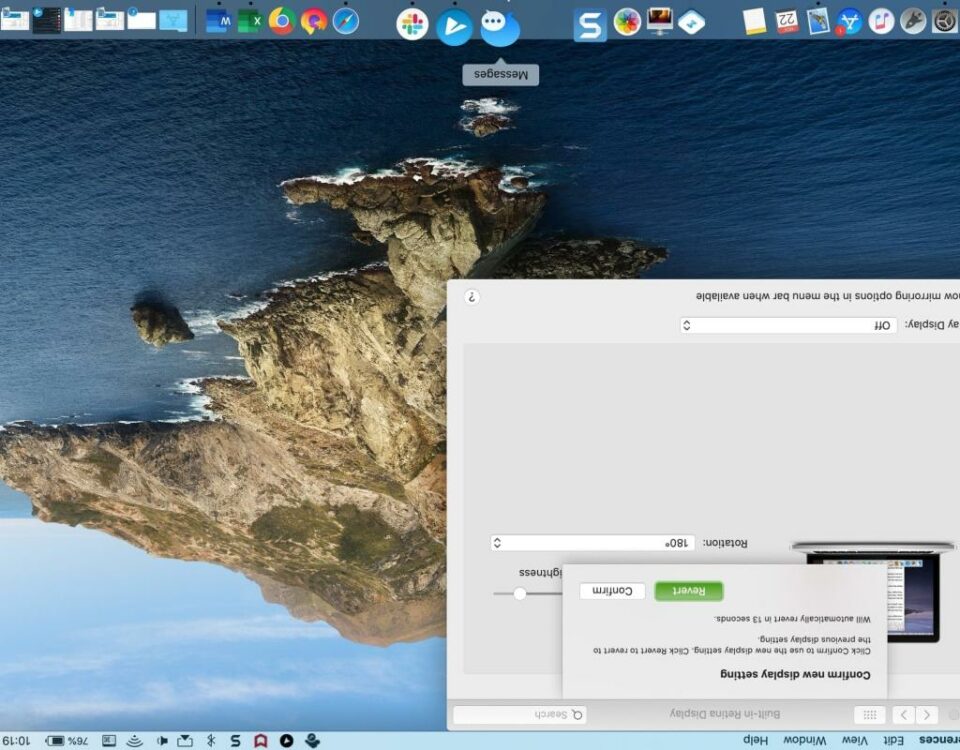Click keyboard input source icon in menu bar

pyautogui.click(x=109, y=741)
